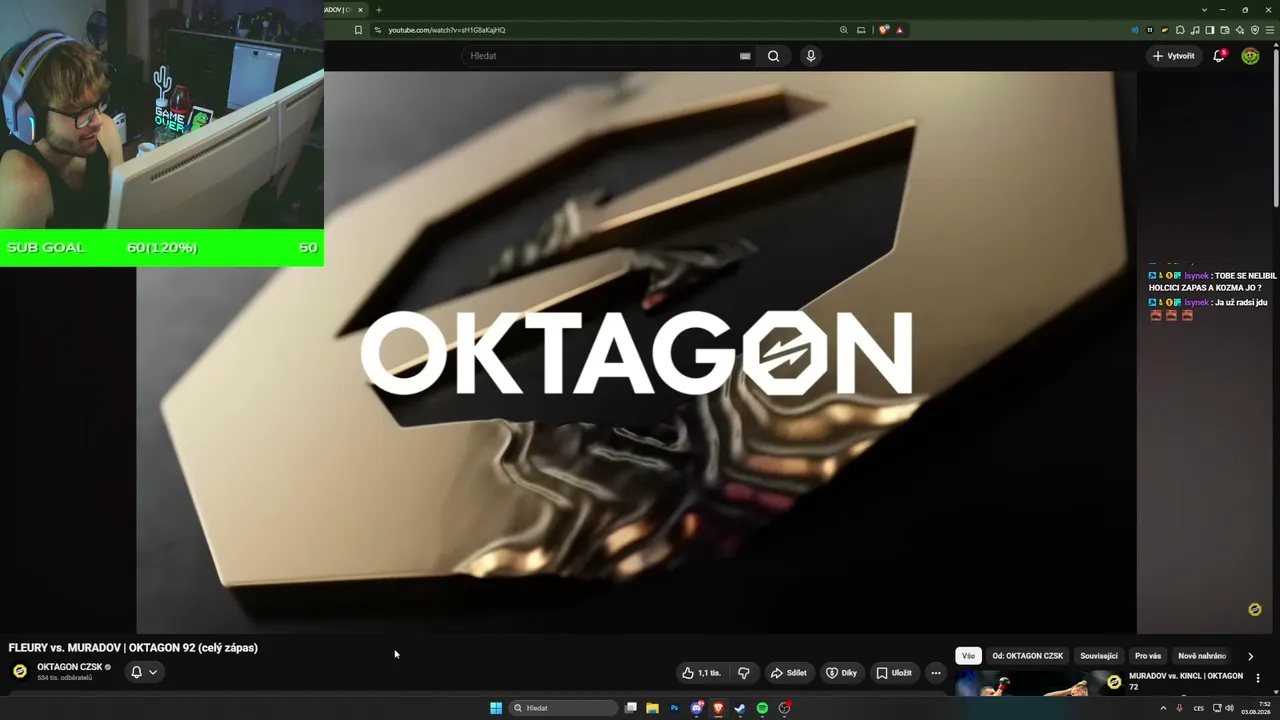
Task: Bookmark this page using the bookmark icon
Action: click(x=358, y=30)
